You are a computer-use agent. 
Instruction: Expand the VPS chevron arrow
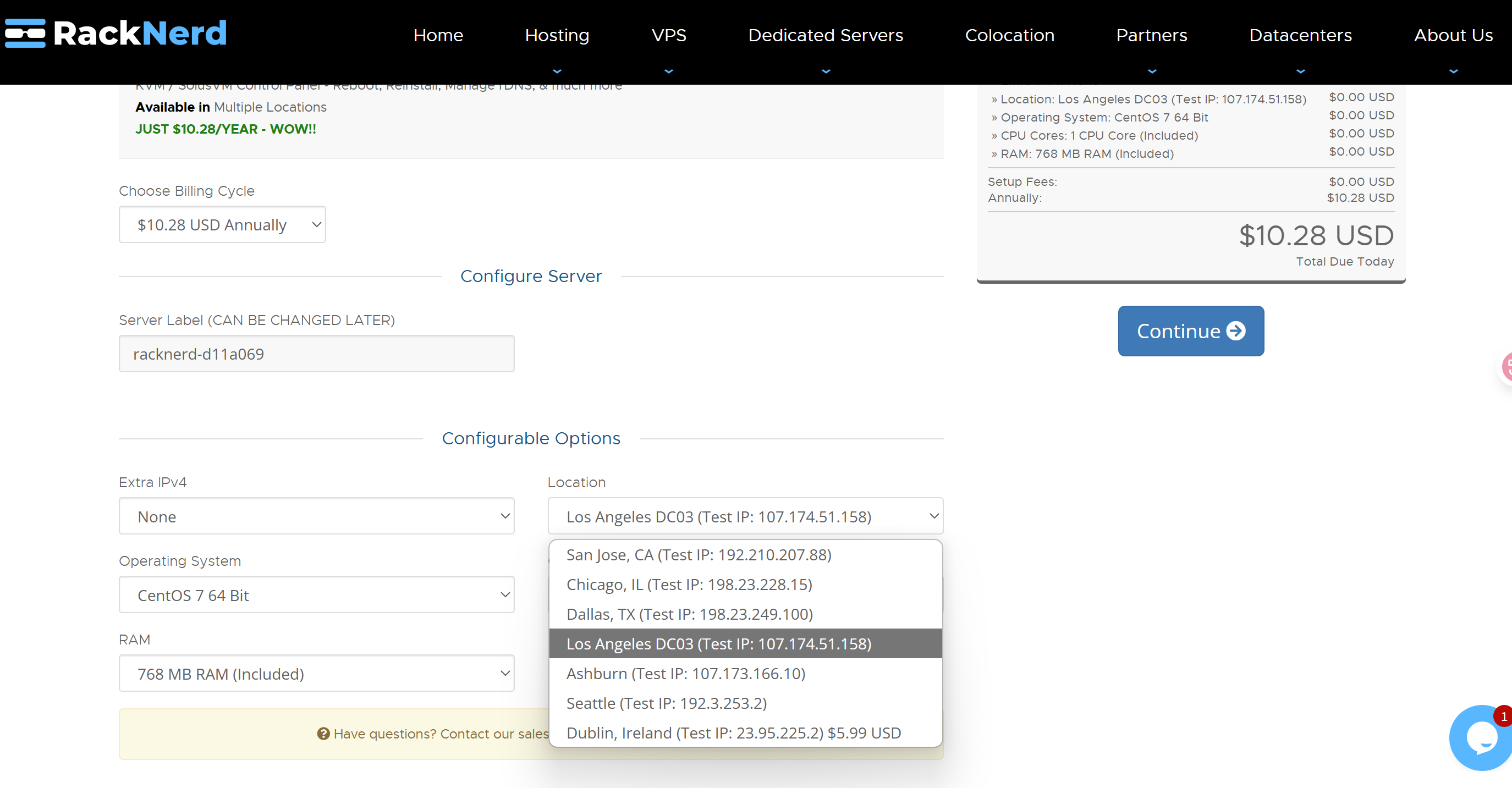coord(668,71)
